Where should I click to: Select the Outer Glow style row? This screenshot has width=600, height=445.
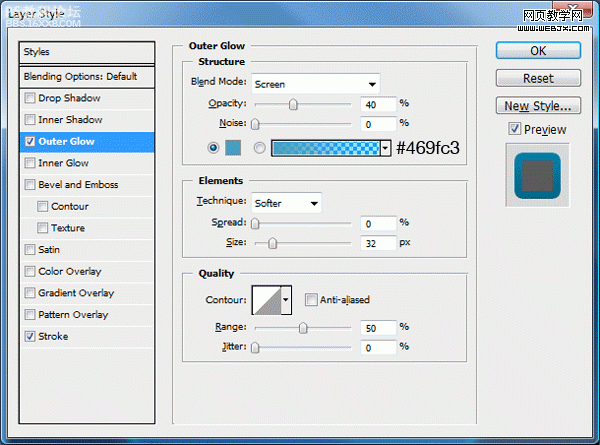coord(87,142)
